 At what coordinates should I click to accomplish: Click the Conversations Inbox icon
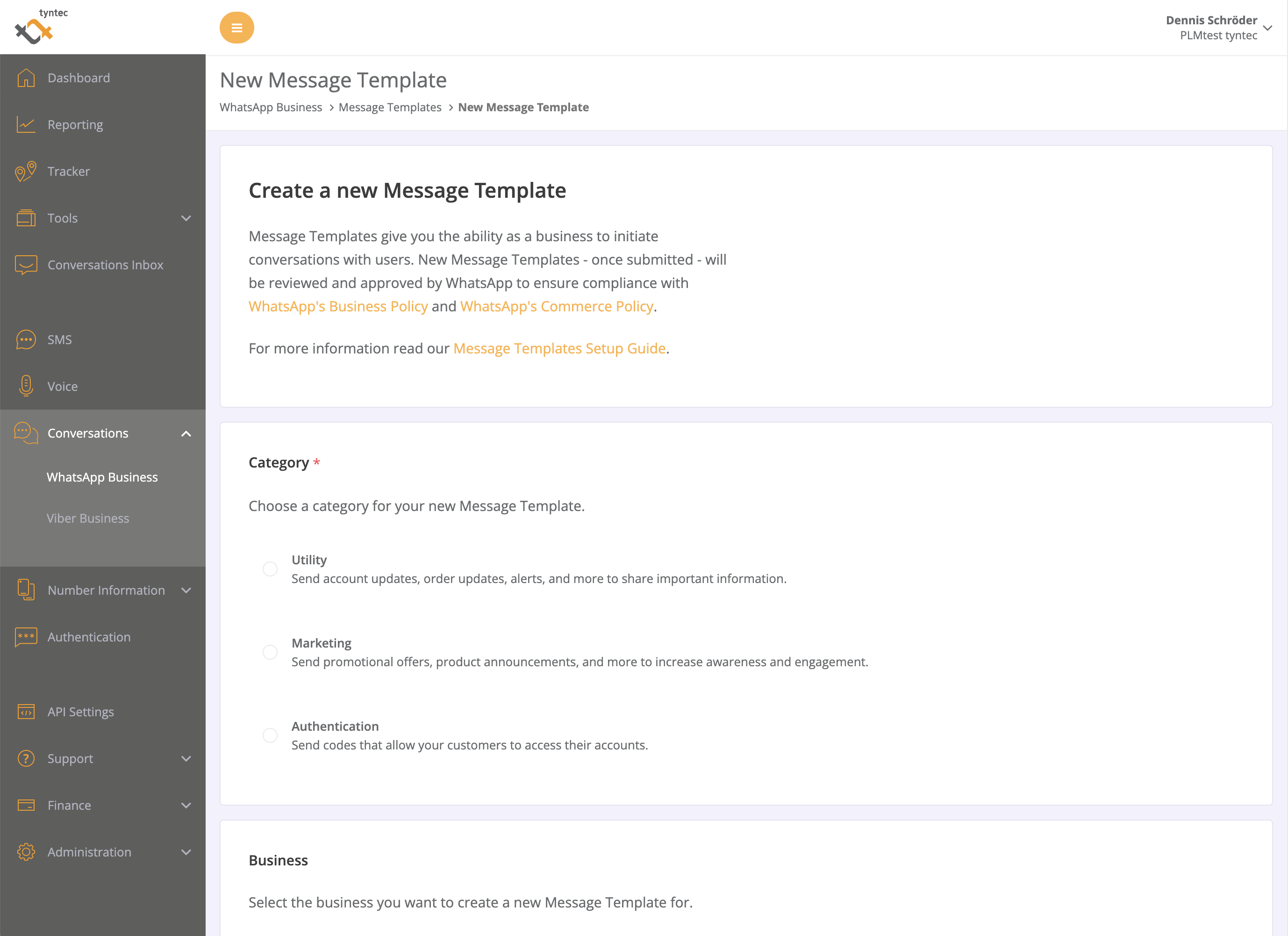(x=24, y=265)
